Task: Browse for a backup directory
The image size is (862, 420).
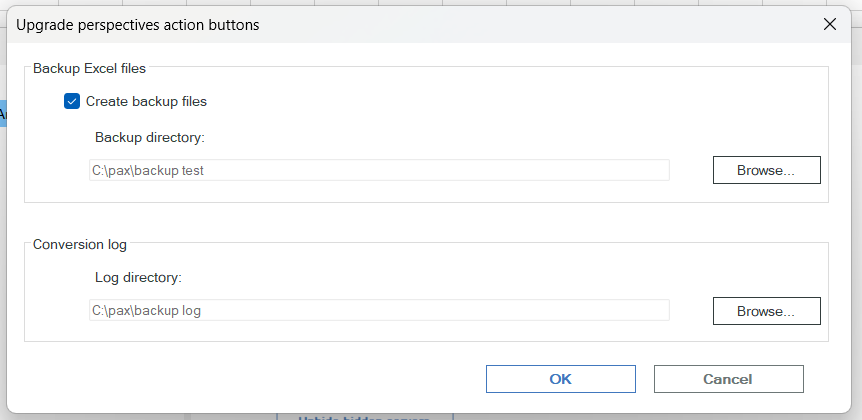Action: tap(766, 170)
